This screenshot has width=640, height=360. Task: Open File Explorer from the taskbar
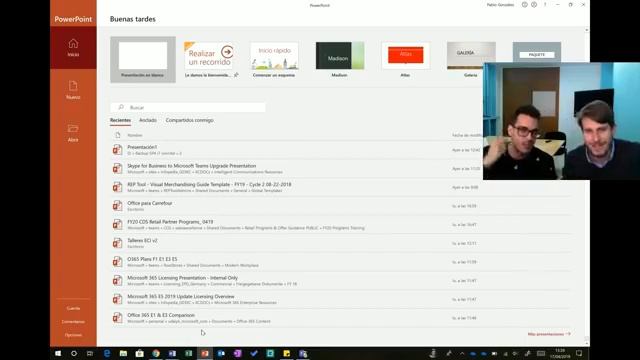coord(123,353)
